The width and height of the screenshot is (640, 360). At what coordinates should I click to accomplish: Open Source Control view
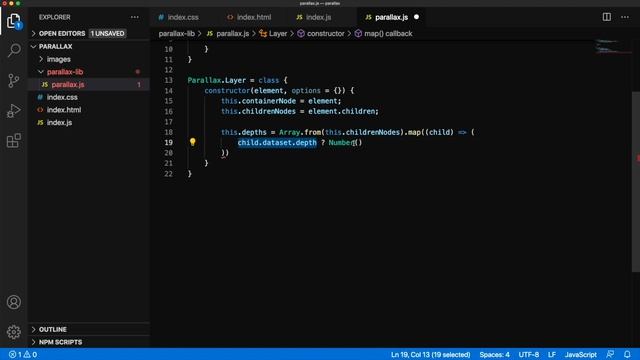tap(13, 80)
